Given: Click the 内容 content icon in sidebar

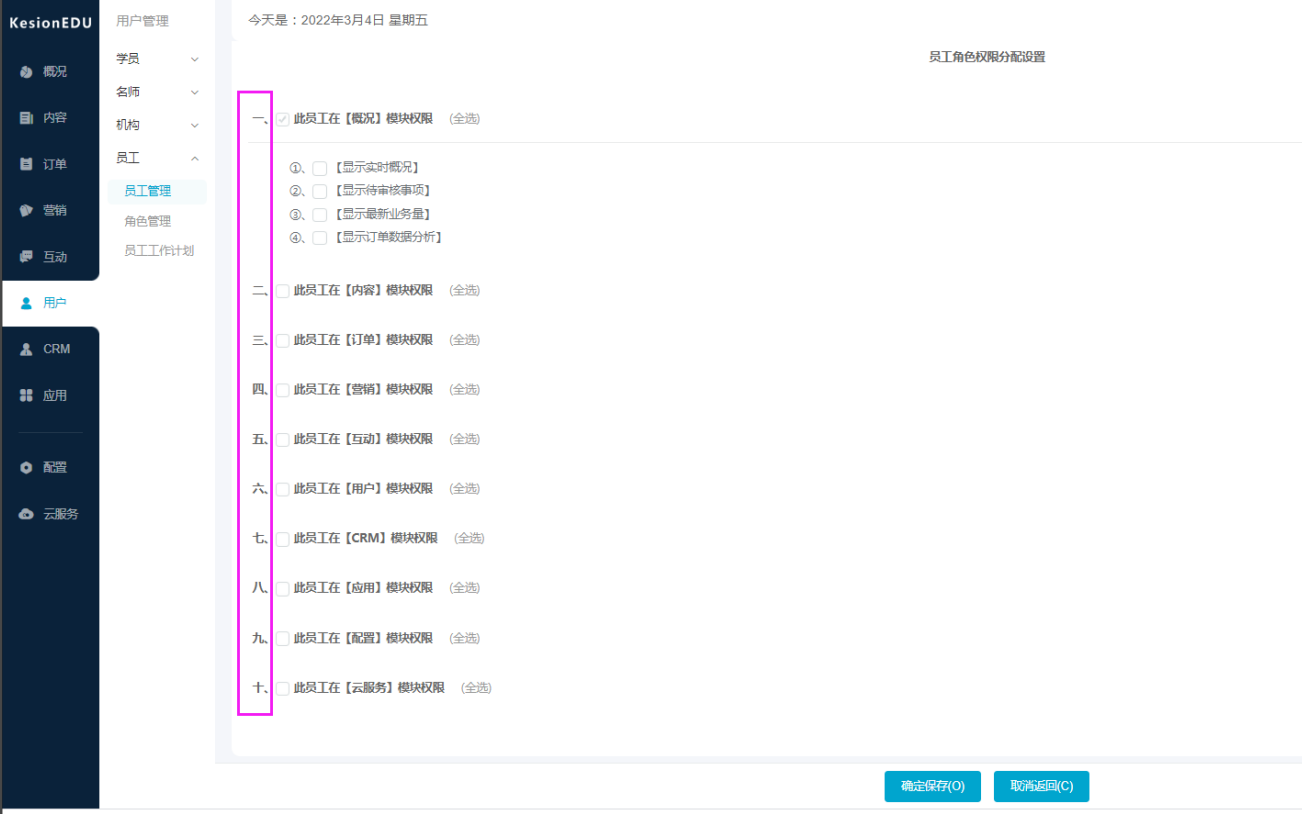Looking at the screenshot, I should click(26, 118).
